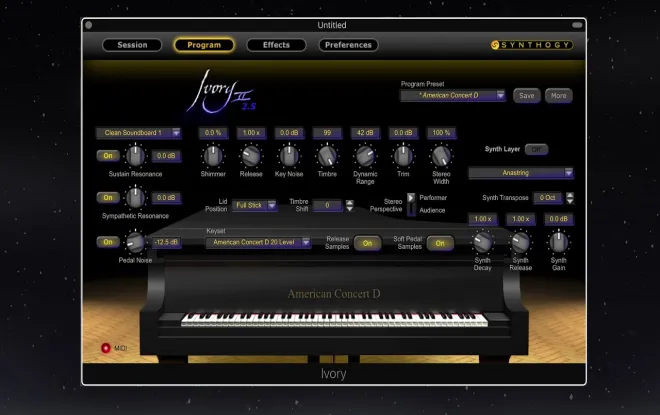Viewport: 660px width, 415px height.
Task: Click the Sympathetic Resonance knob
Action: (x=136, y=198)
